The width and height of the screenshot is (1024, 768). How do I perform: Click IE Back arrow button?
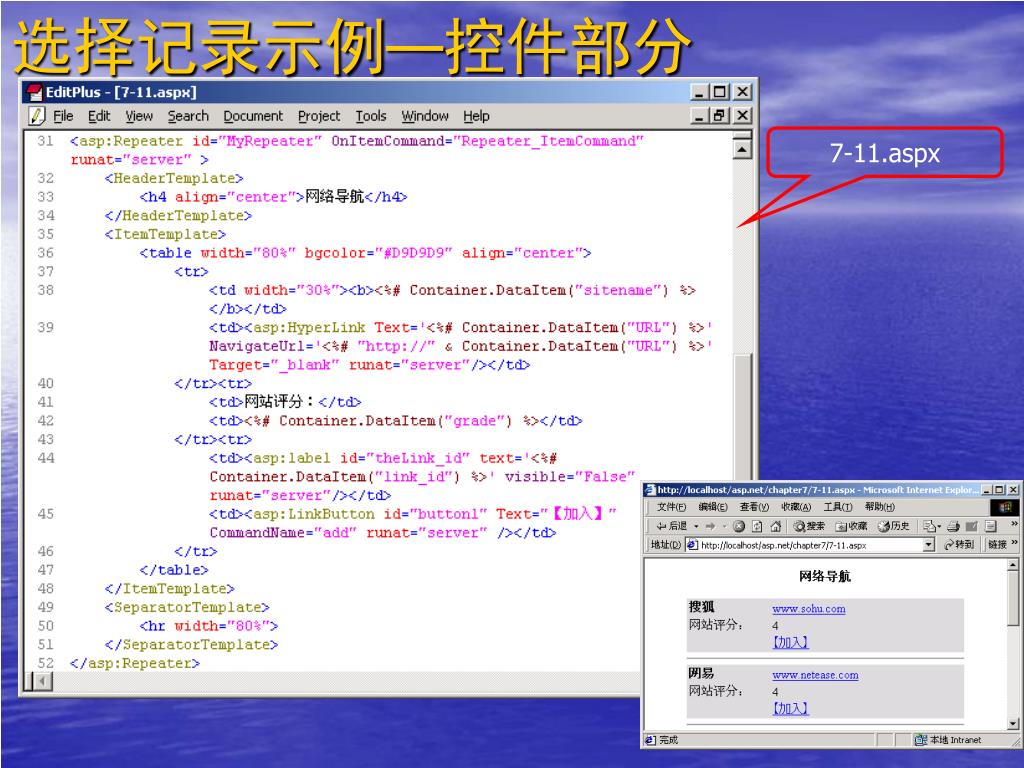click(672, 526)
